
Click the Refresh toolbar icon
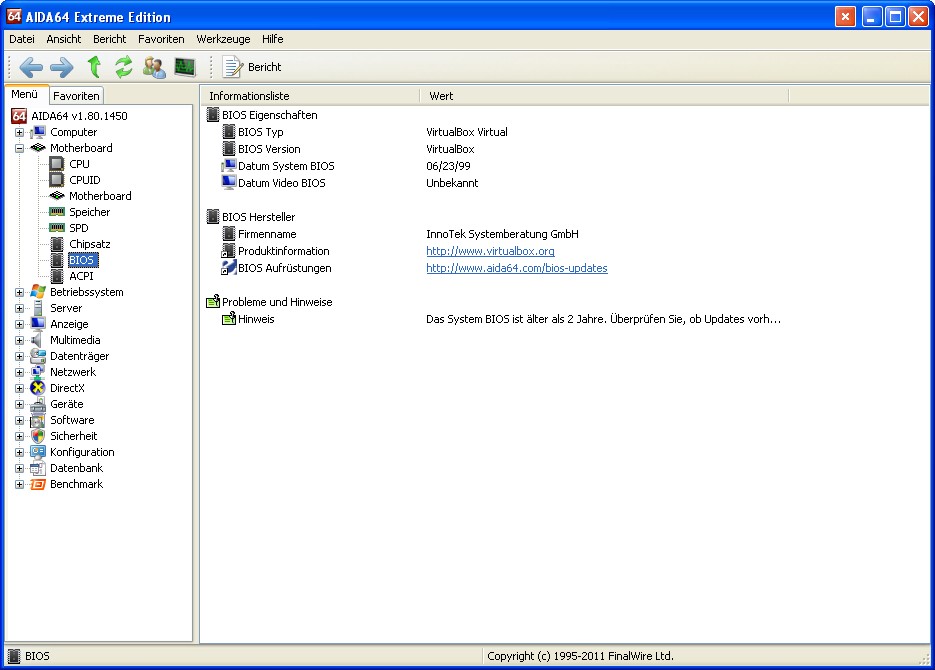pos(123,67)
